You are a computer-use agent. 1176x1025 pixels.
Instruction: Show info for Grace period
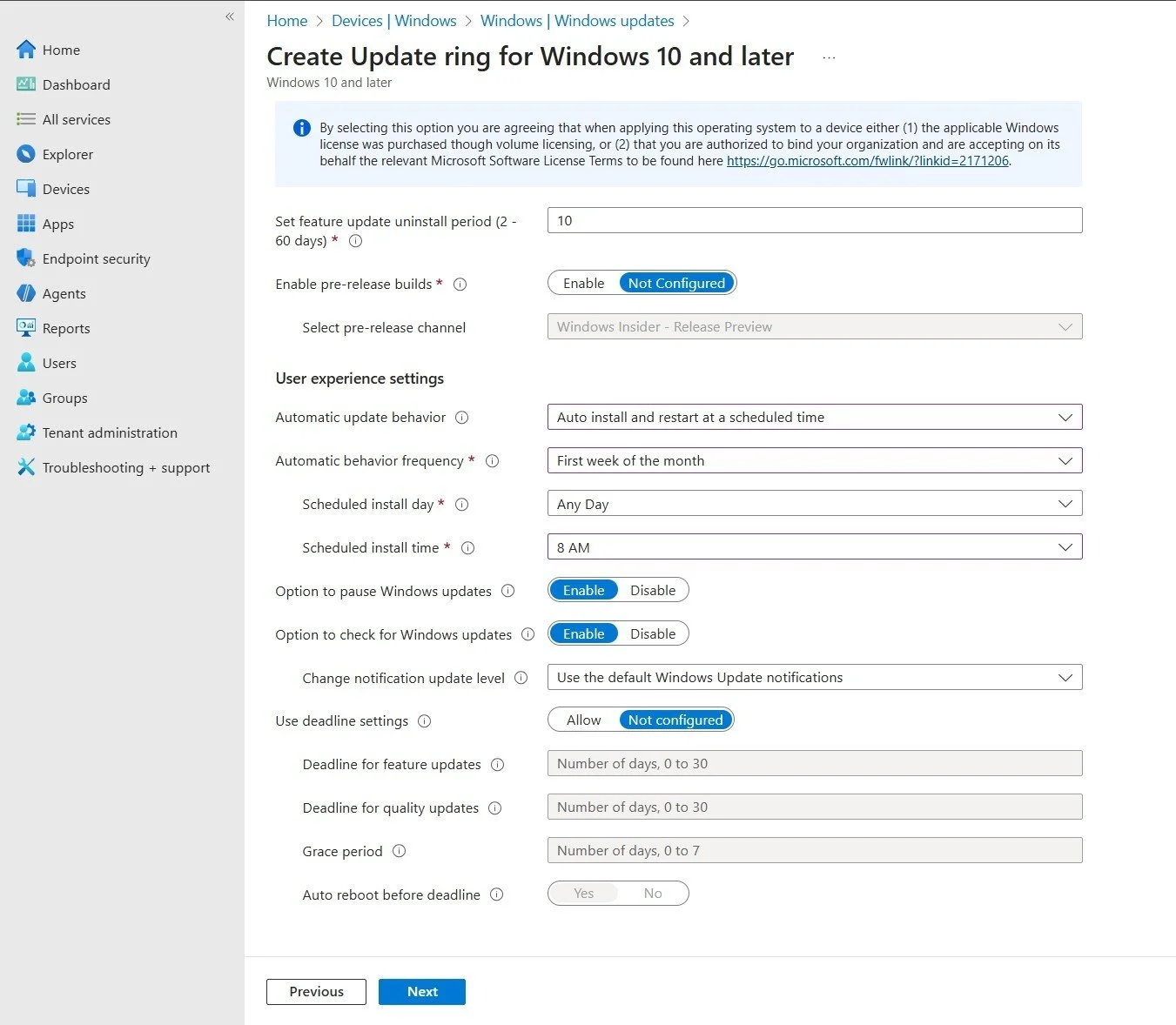click(x=400, y=851)
